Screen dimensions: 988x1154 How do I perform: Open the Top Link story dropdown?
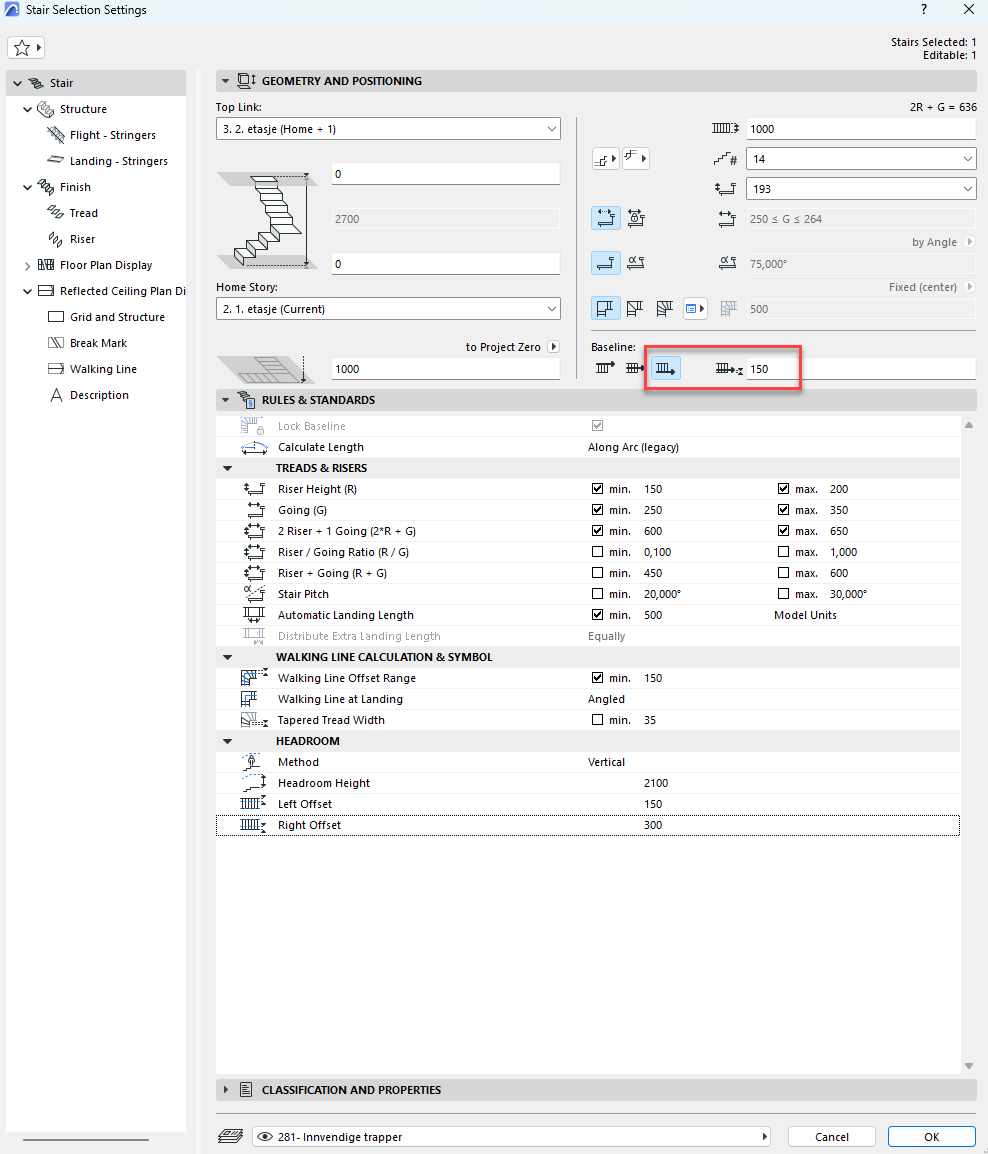click(388, 129)
